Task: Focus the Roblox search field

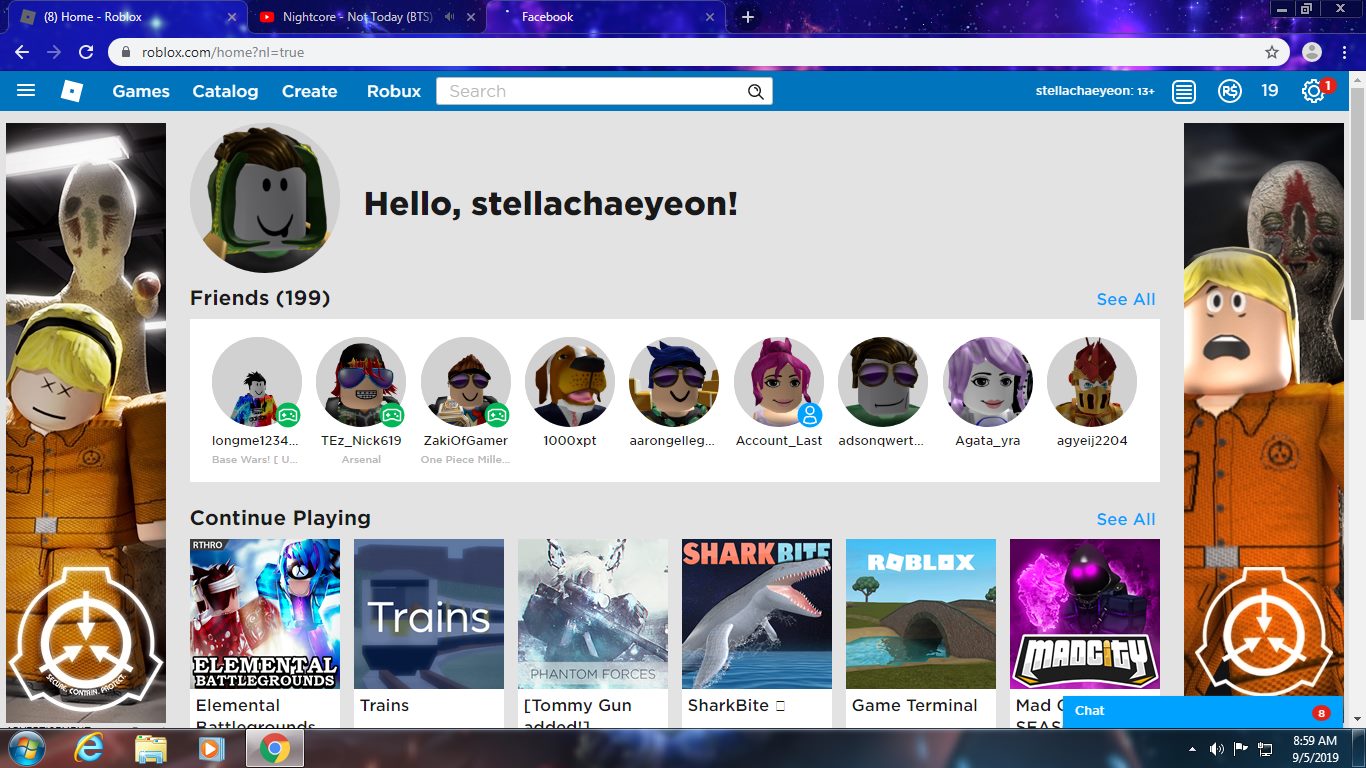Action: 604,91
